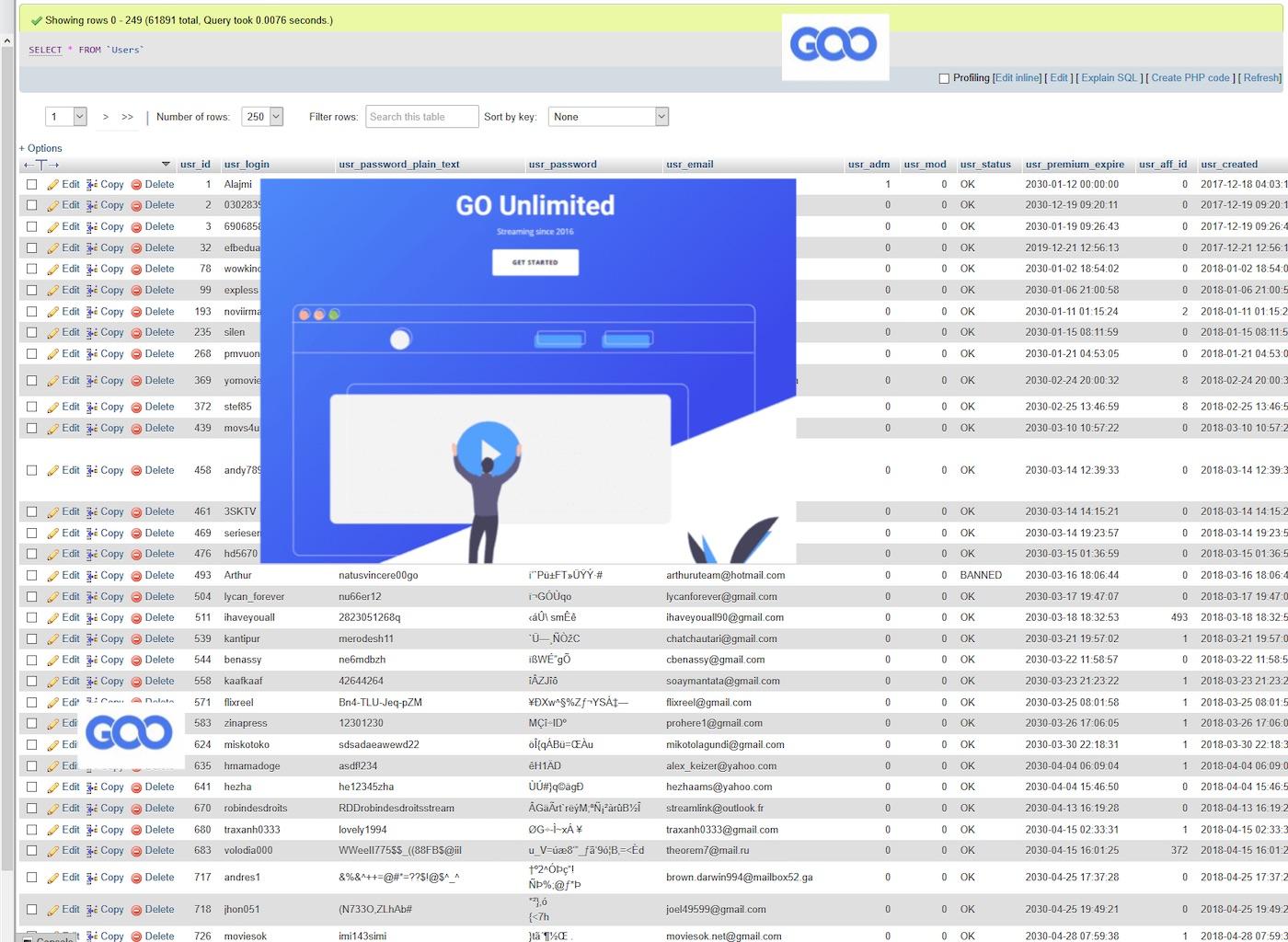Screen dimensions: 1288x942
Task: Expand the Sort by key dropdown
Action: pyautogui.click(x=608, y=117)
